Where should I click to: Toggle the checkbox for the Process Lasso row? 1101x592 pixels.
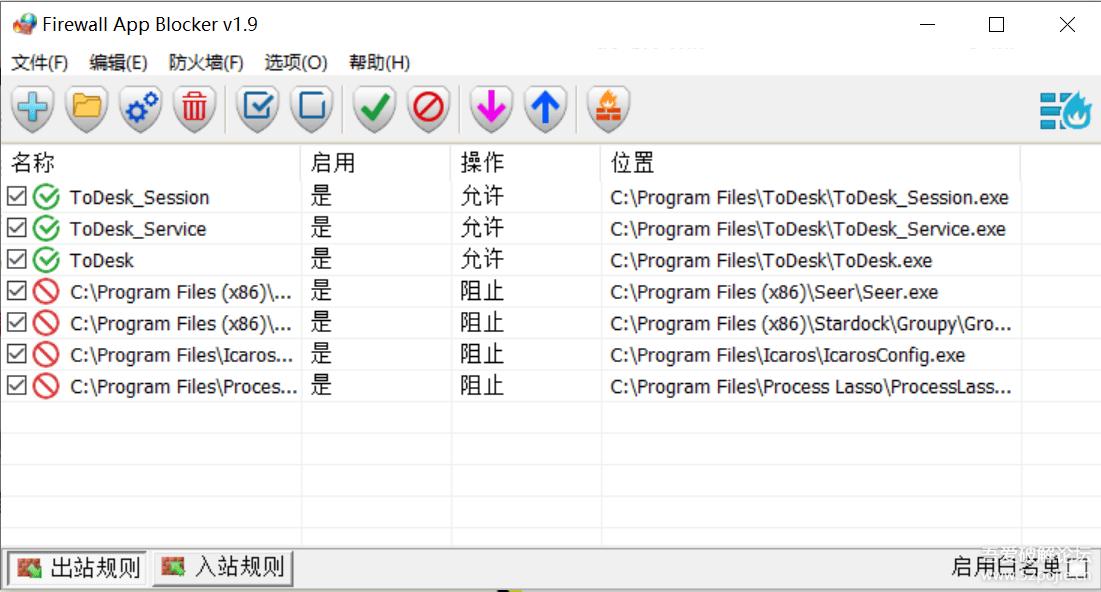[17, 385]
